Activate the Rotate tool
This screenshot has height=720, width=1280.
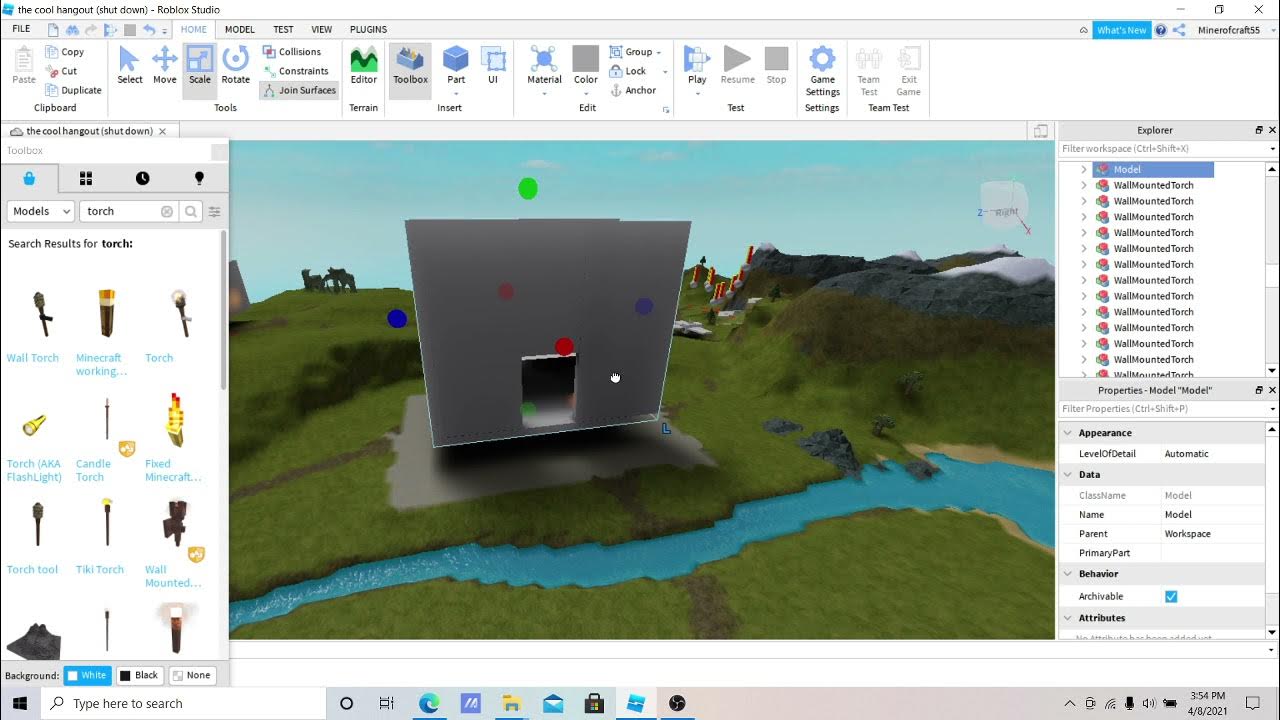[x=236, y=66]
